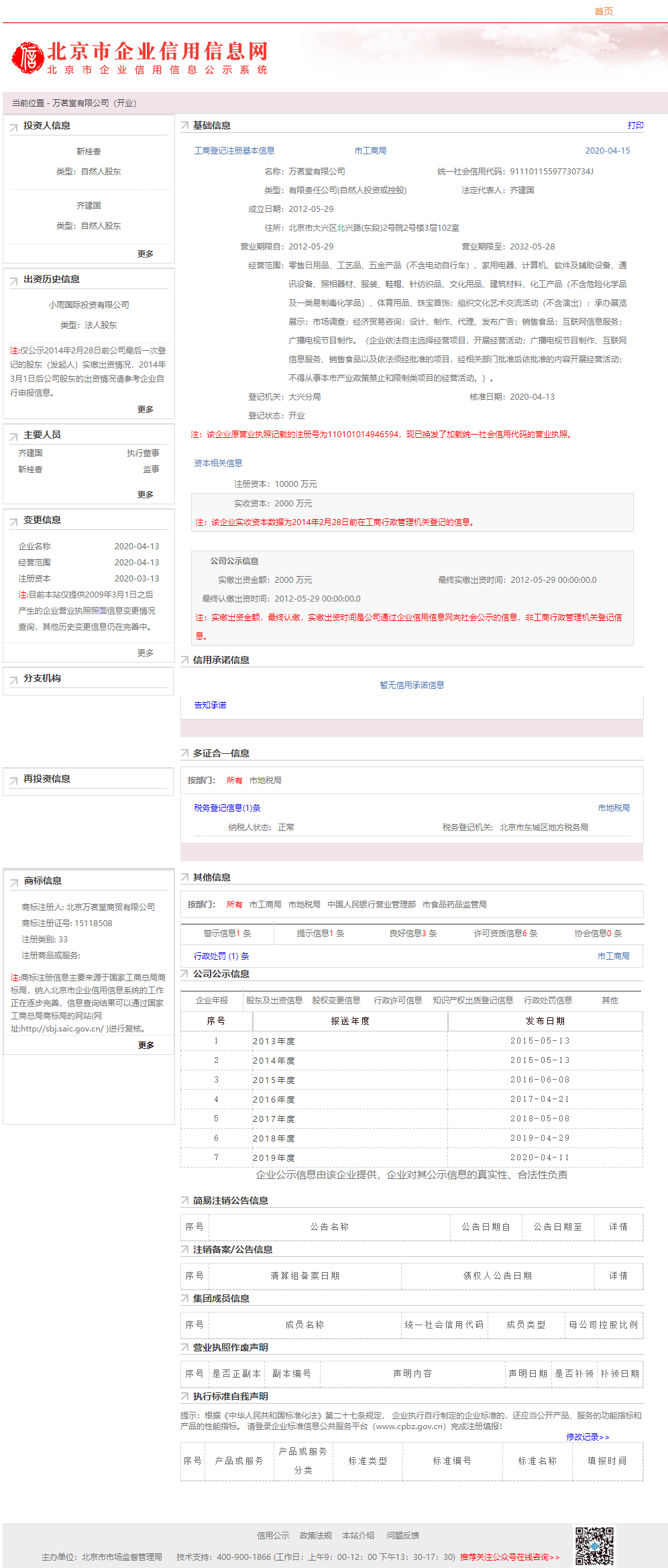This screenshot has width=668, height=1568.
Task: Click the red site logo emblem
Action: pyautogui.click(x=27, y=58)
